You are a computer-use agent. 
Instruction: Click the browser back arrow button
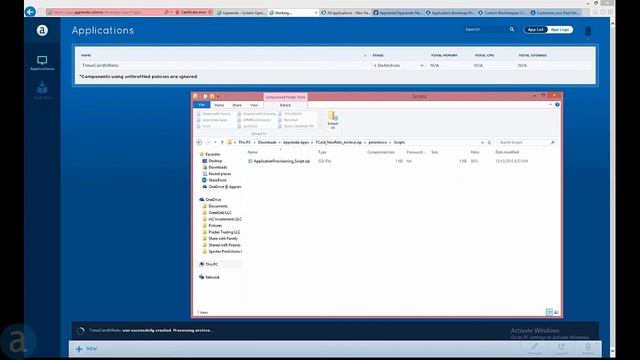click(x=30, y=12)
